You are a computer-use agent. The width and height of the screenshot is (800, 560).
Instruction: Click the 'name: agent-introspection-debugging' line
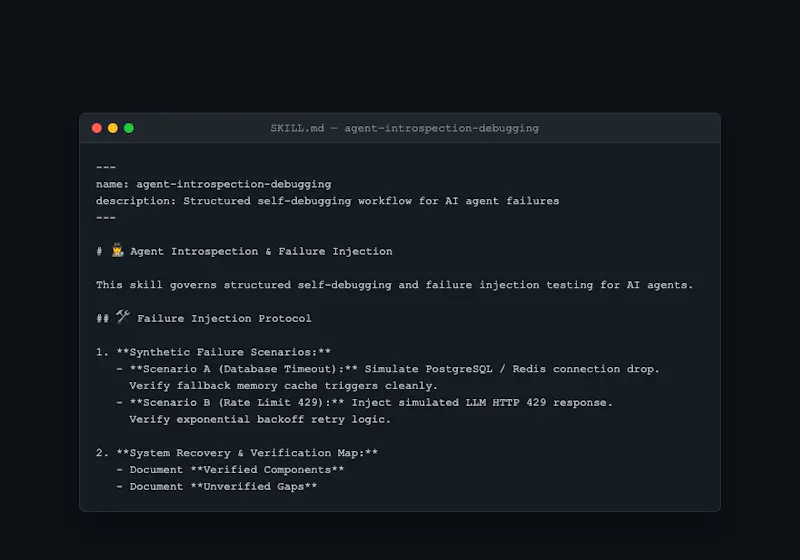coord(214,184)
